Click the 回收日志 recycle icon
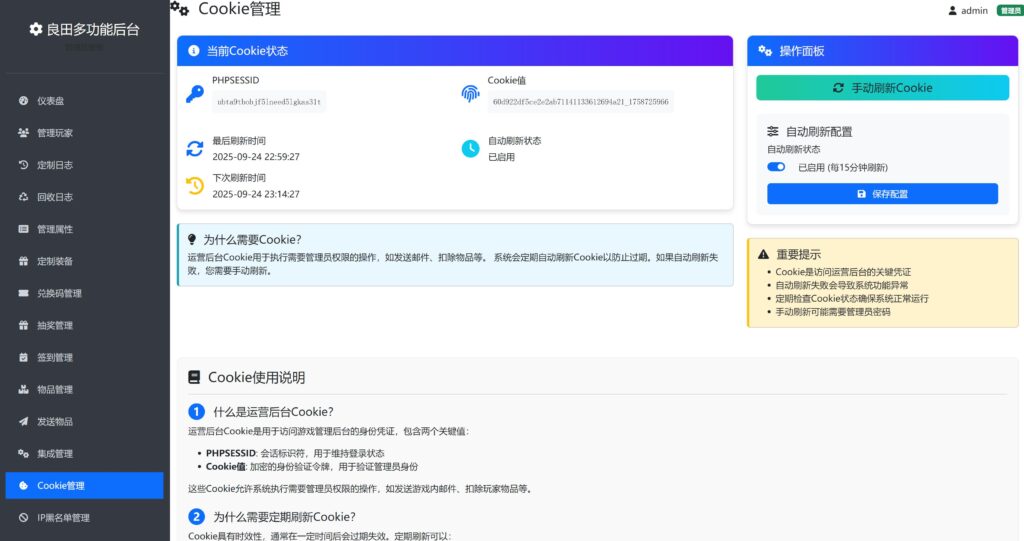The image size is (1024, 541). [24, 197]
